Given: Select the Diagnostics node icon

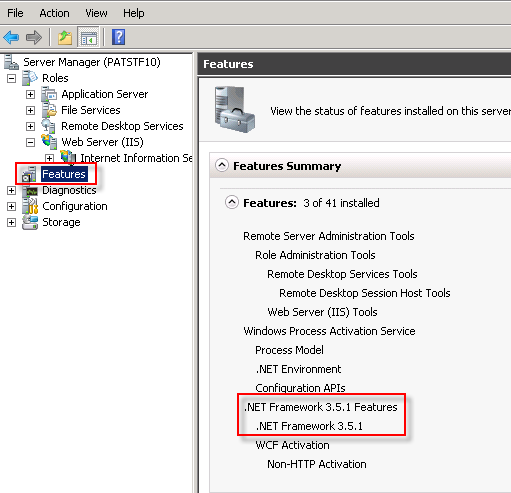Looking at the screenshot, I should (x=30, y=190).
